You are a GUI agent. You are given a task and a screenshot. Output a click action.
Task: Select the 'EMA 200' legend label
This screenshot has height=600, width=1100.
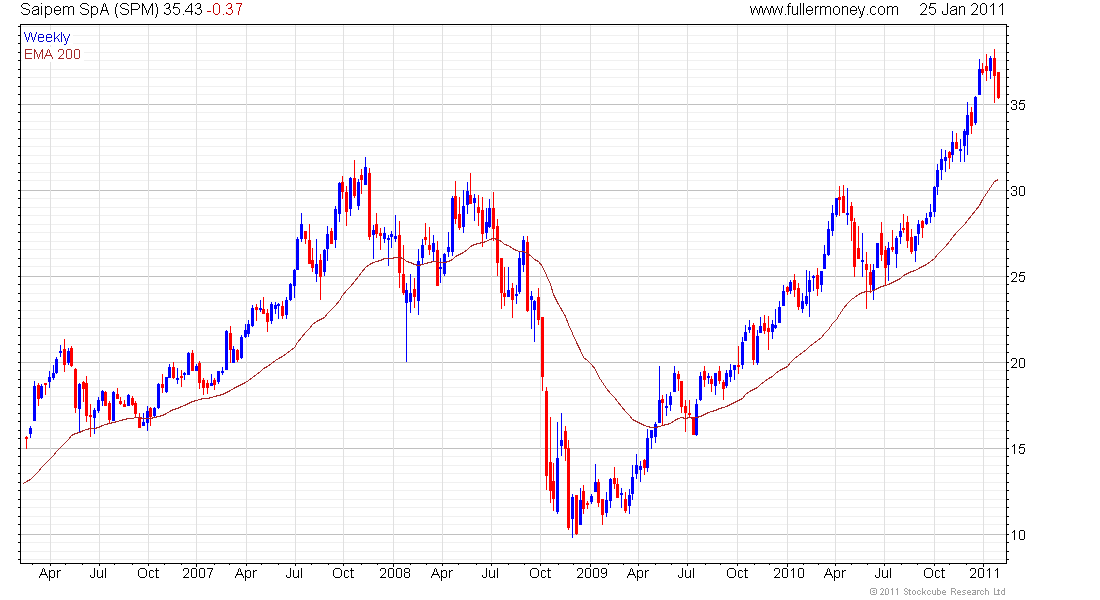pyautogui.click(x=52, y=55)
